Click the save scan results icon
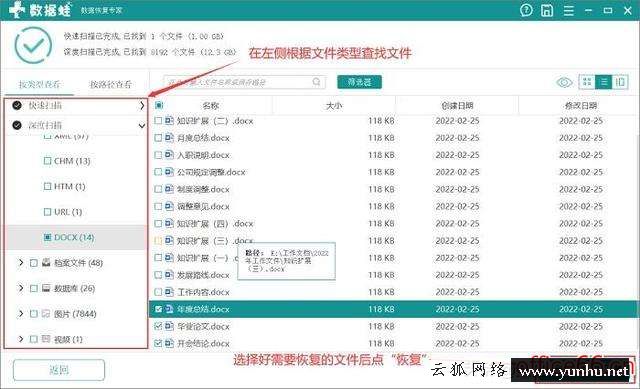The height and width of the screenshot is (389, 640). click(x=547, y=10)
